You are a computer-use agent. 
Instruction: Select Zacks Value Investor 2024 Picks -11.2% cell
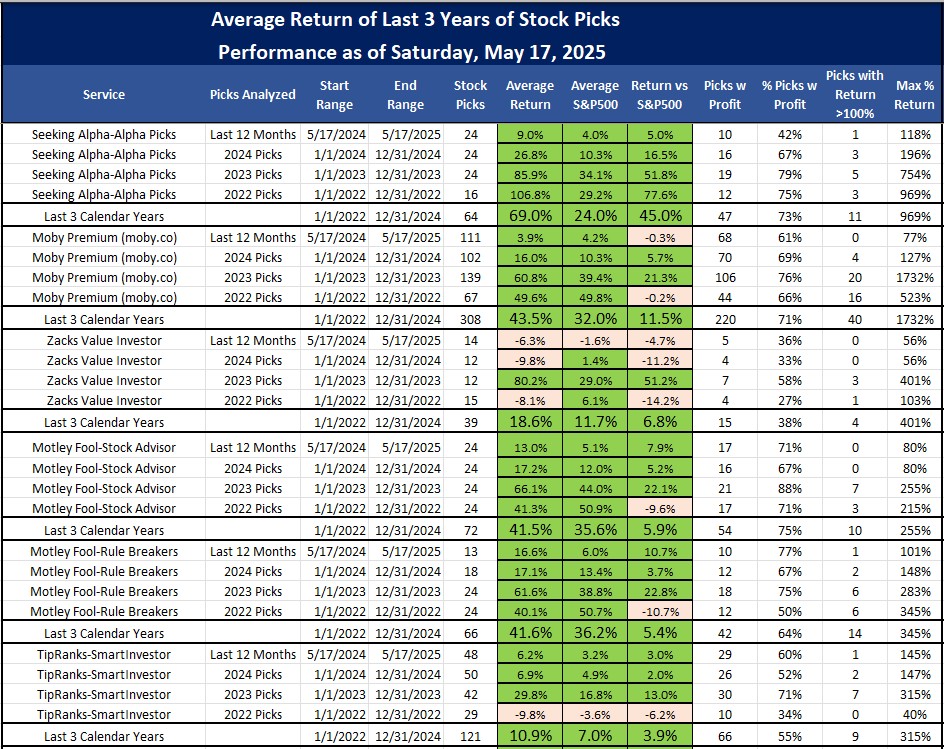pyautogui.click(x=660, y=361)
